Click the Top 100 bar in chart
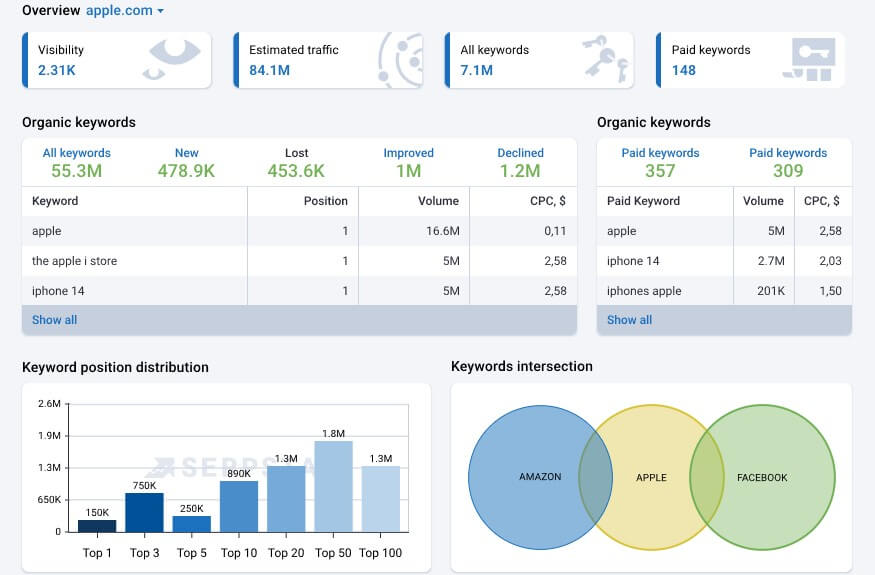Viewport: 875px width, 575px height. click(381, 499)
